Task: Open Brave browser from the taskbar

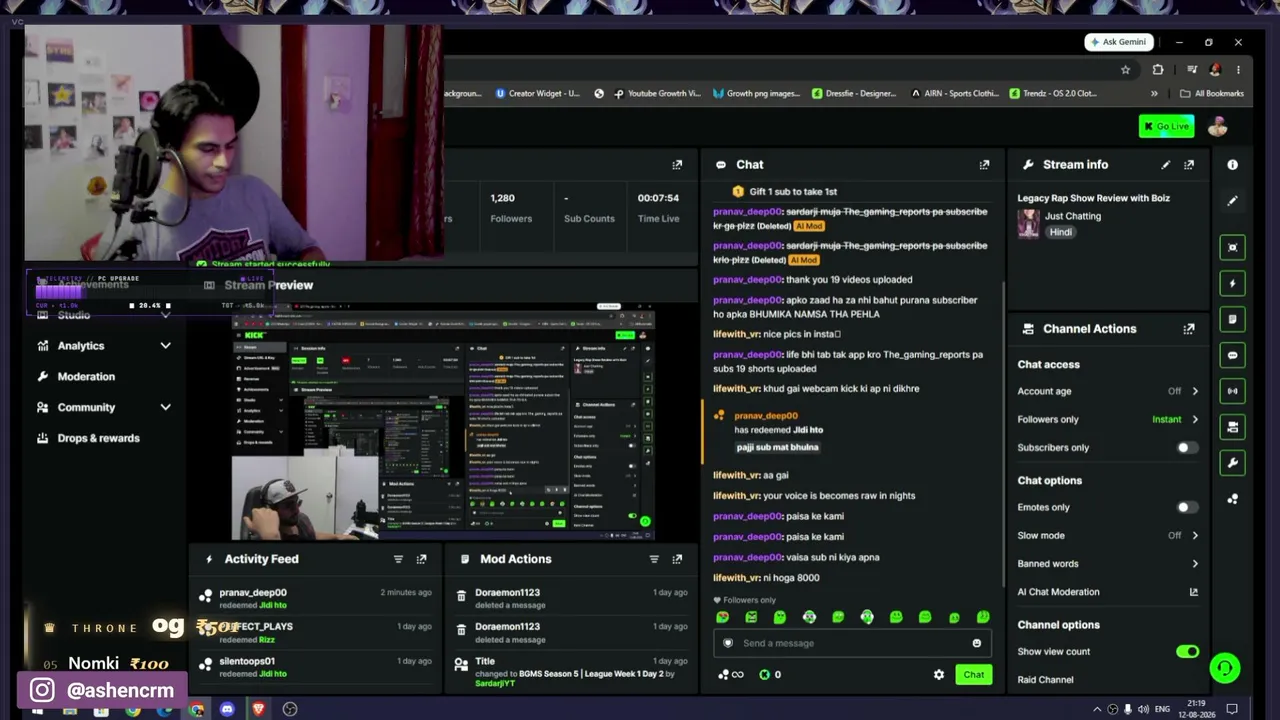Action: coord(258,709)
